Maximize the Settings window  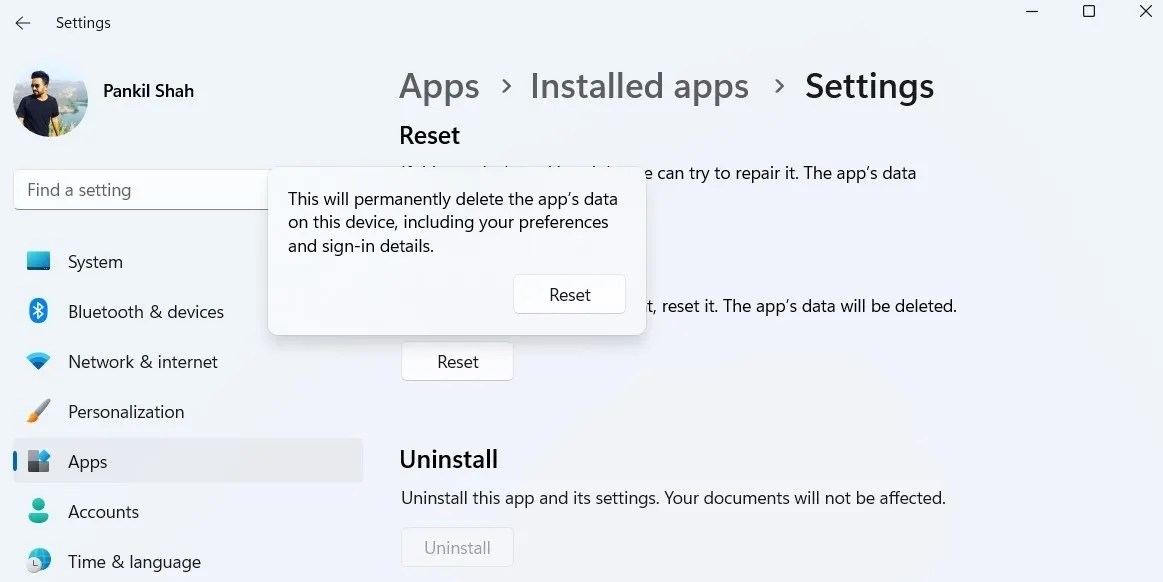(1089, 12)
